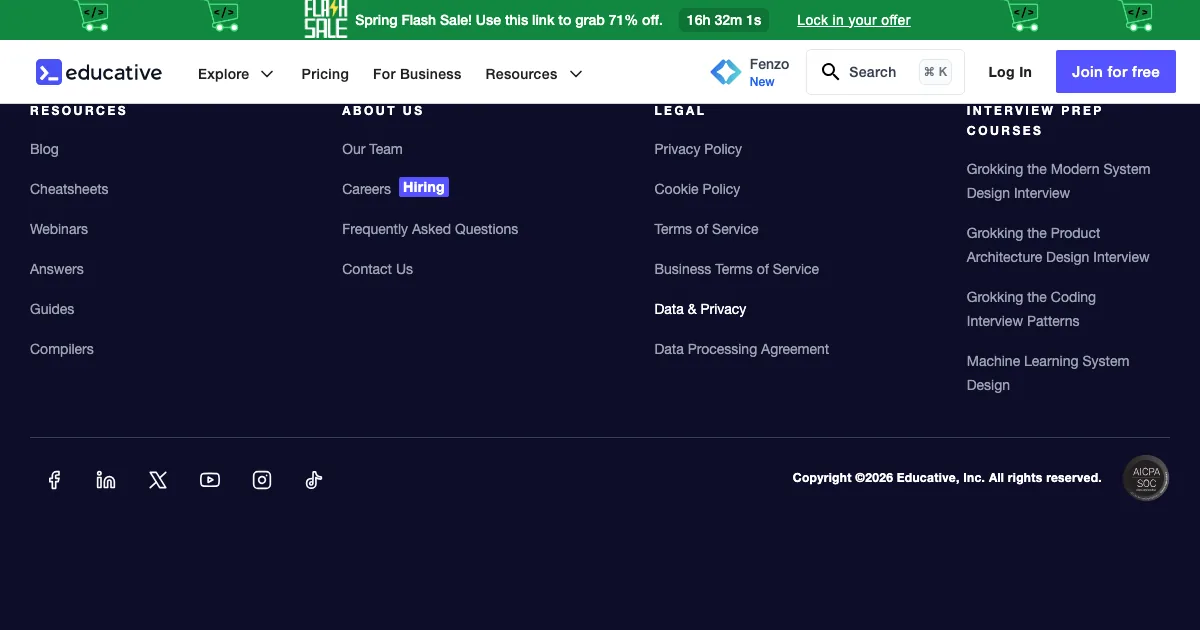
Task: Open the Instagram icon in footer
Action: pyautogui.click(x=262, y=480)
